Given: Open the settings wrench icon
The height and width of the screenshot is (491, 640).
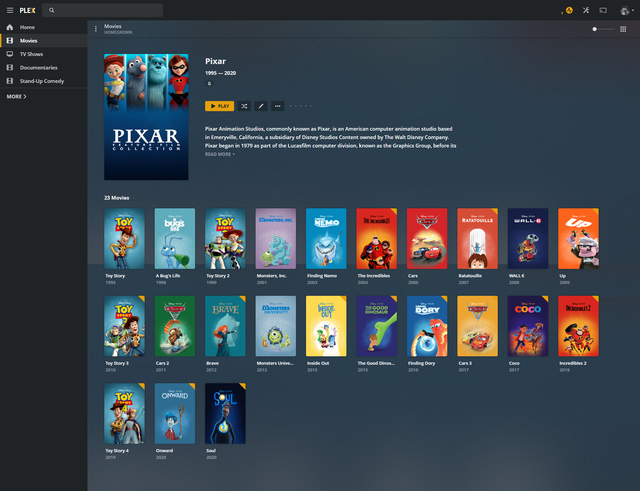Looking at the screenshot, I should click(x=586, y=10).
